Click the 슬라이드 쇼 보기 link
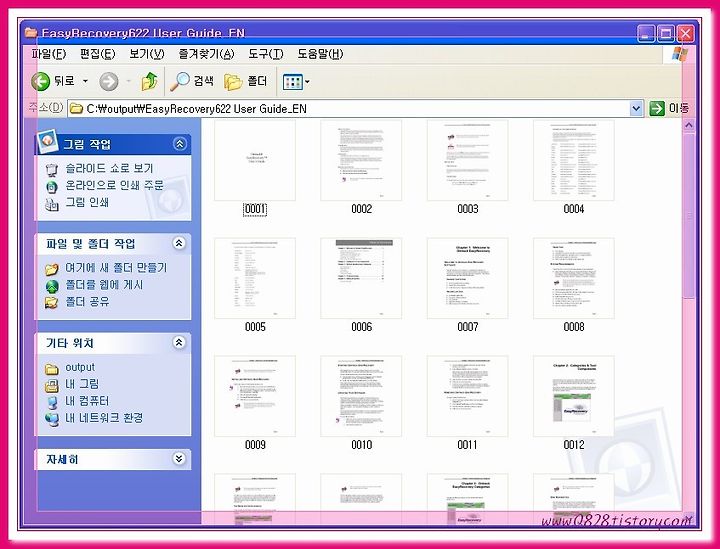This screenshot has width=720, height=549. [x=109, y=168]
